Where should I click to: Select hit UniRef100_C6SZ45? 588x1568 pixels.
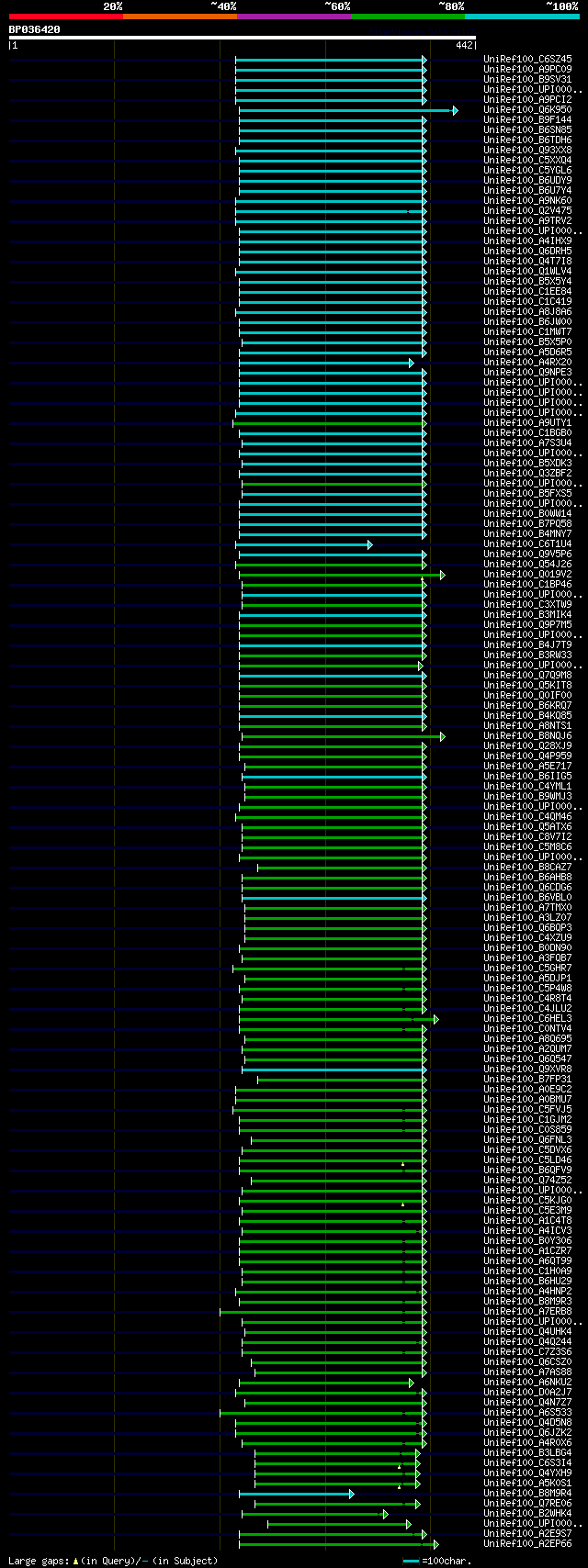[x=527, y=60]
